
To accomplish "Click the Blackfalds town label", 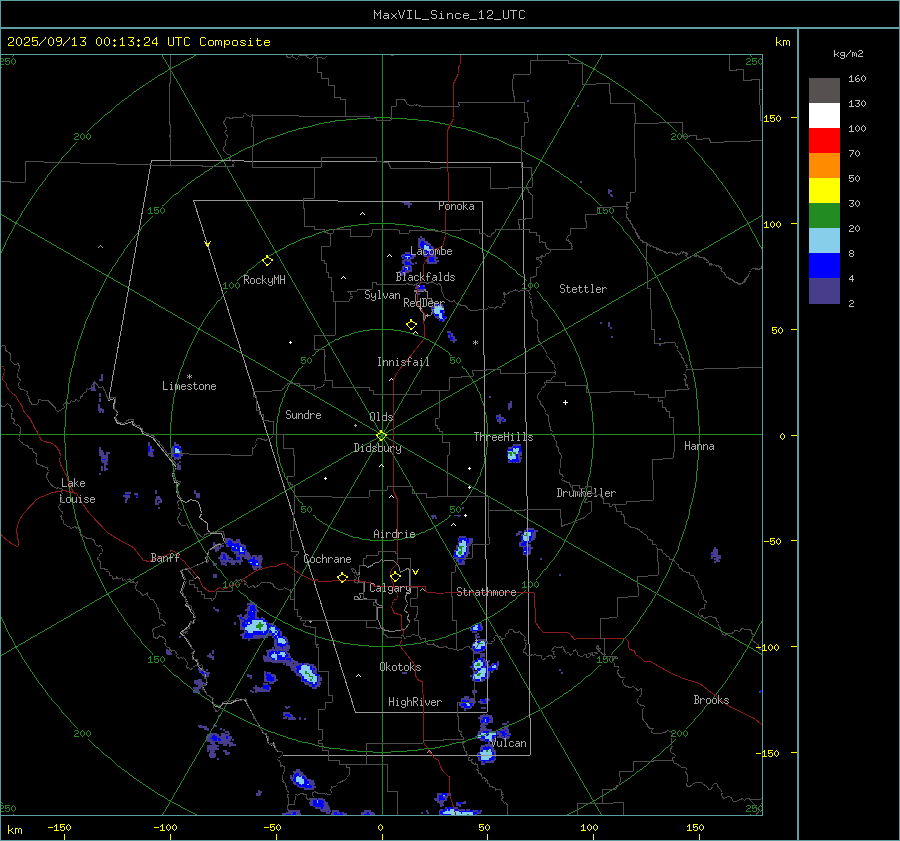I will click(425, 277).
